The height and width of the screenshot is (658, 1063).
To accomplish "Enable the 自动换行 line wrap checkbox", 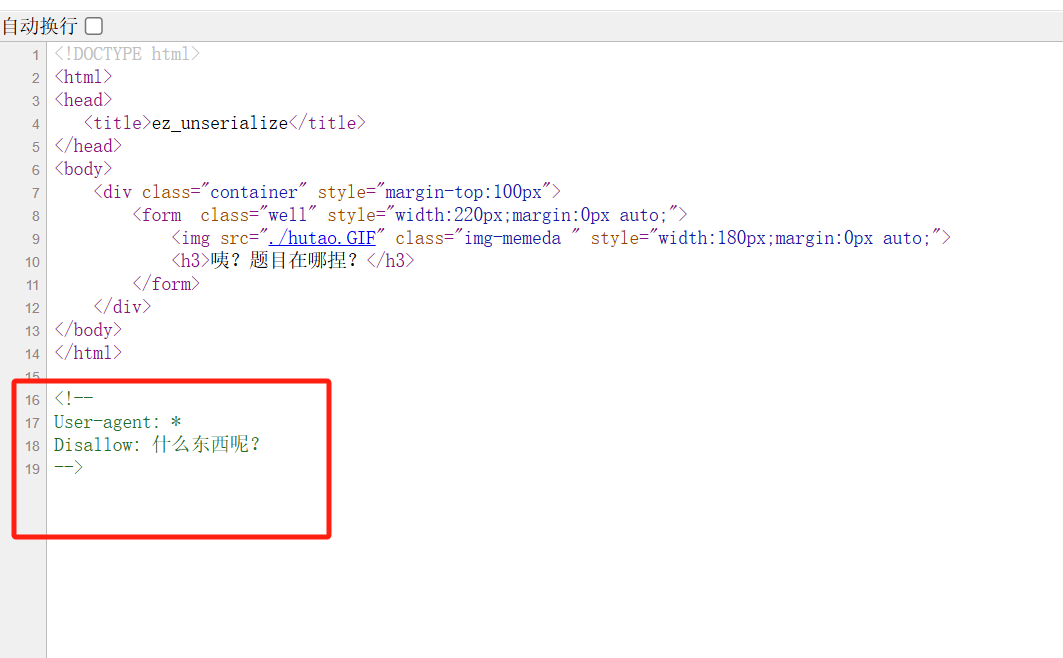I will pos(94,26).
